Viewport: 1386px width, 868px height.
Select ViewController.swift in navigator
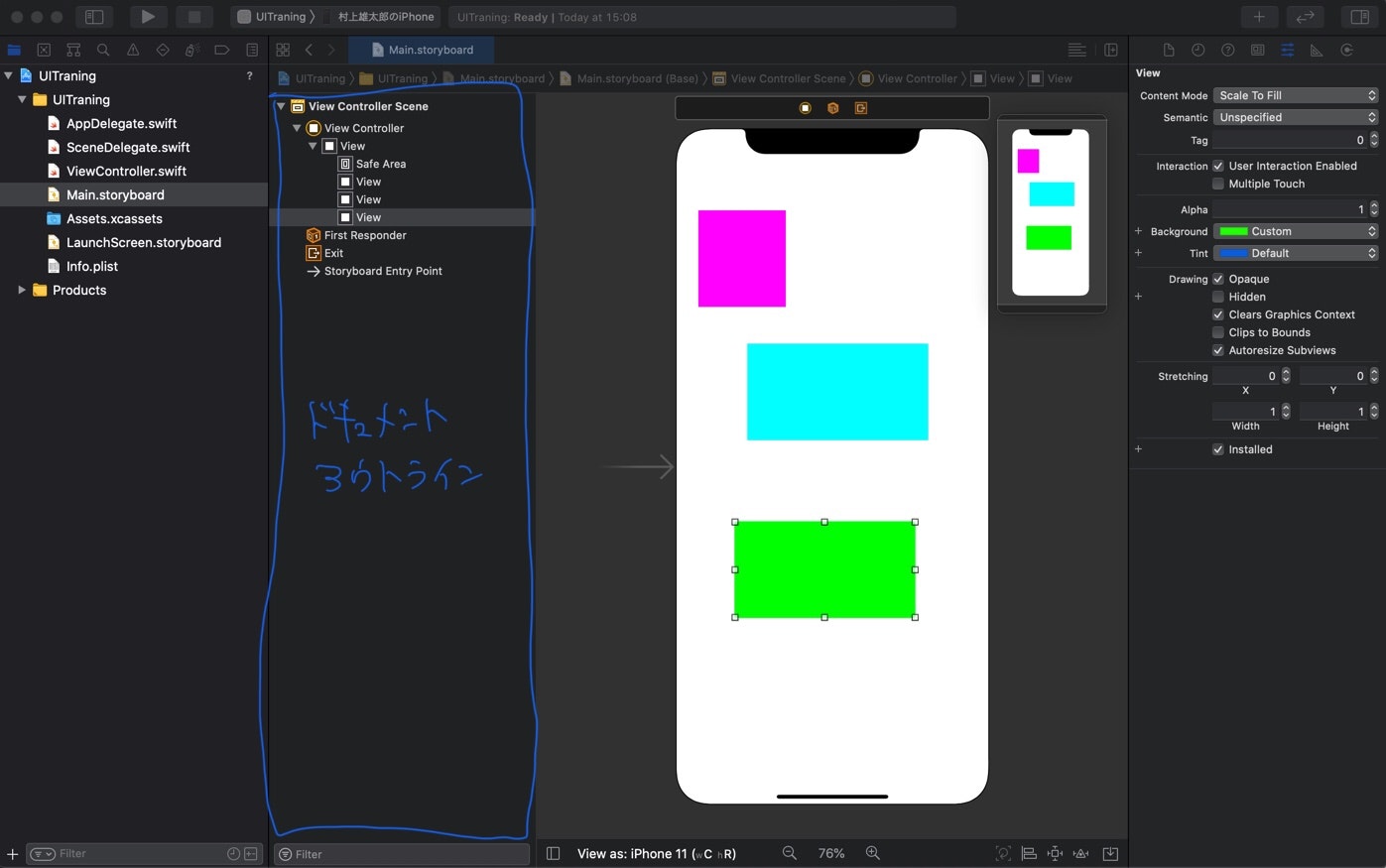tap(126, 171)
